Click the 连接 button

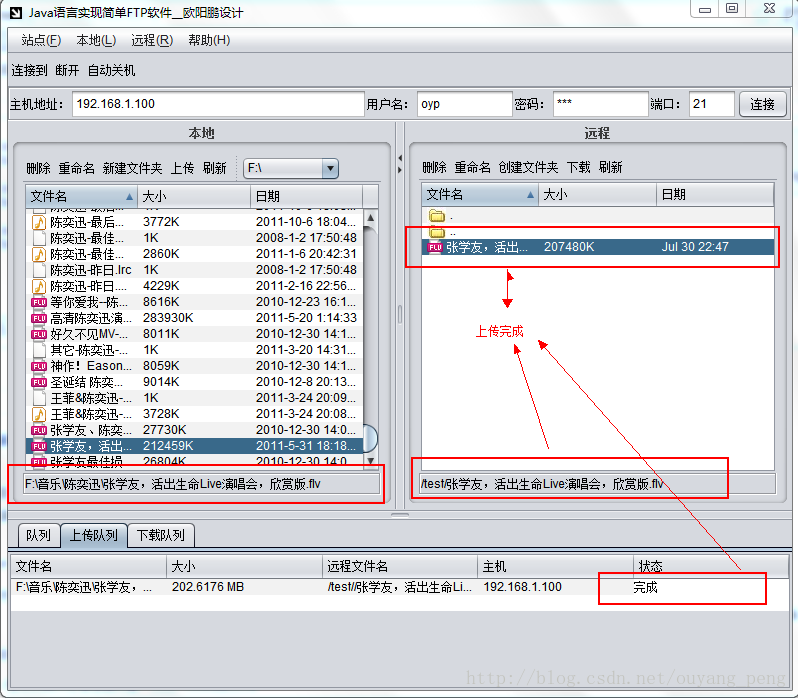click(x=762, y=104)
